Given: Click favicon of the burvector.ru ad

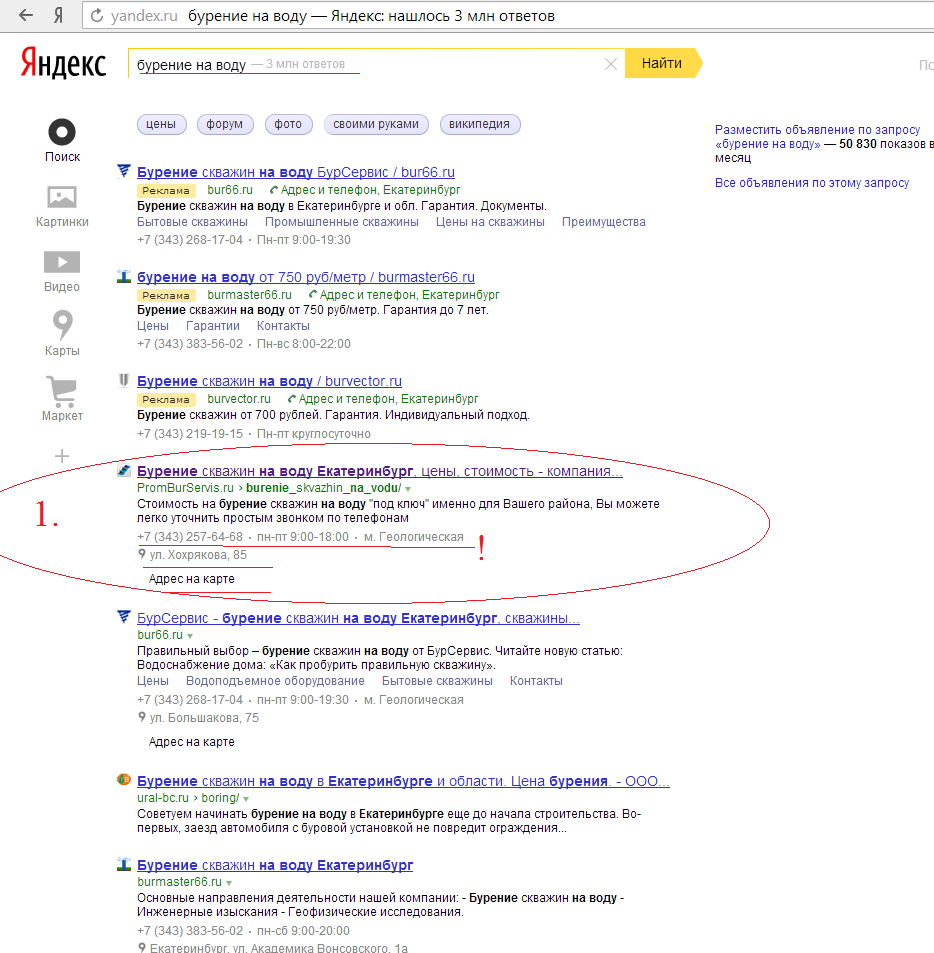Looking at the screenshot, I should pos(124,380).
